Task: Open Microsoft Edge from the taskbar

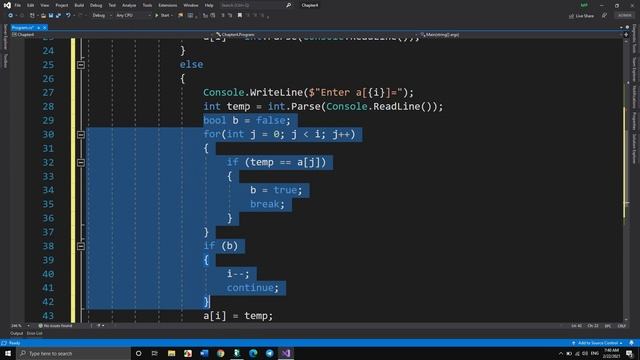Action: (x=253, y=353)
